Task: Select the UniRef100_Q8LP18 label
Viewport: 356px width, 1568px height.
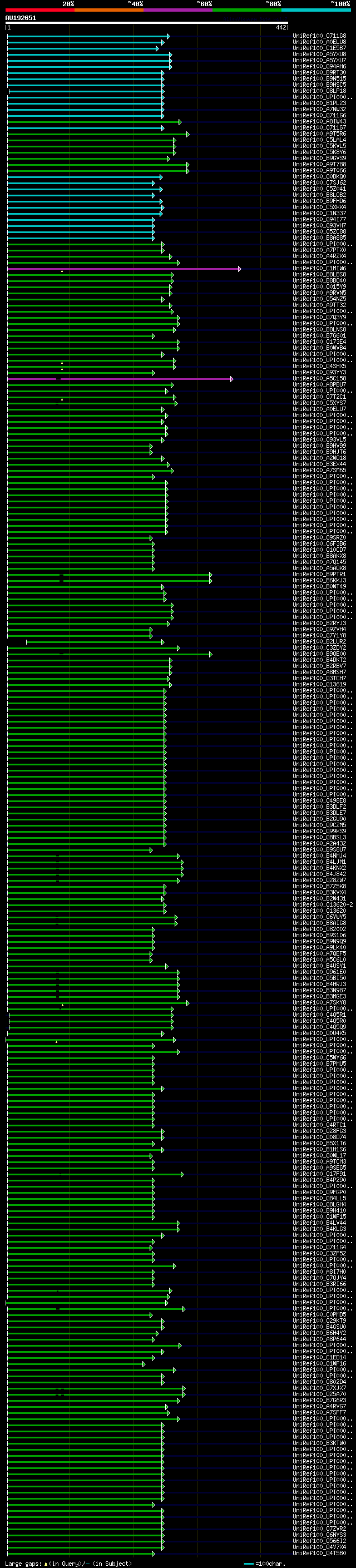Action: [319, 91]
